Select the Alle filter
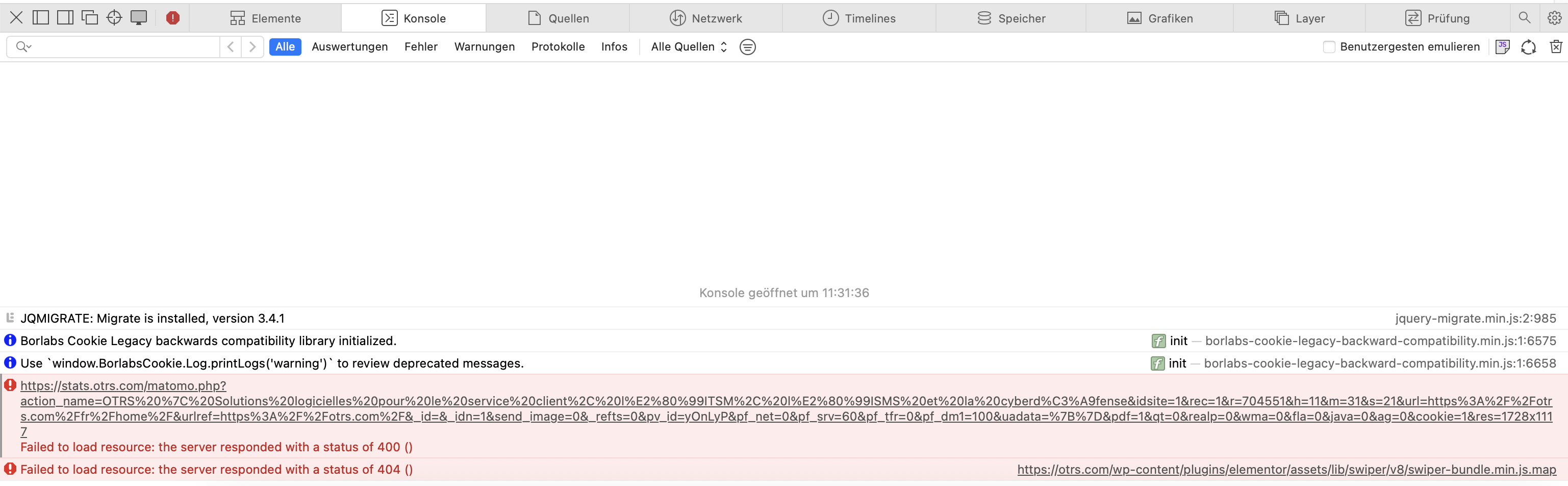1568x486 pixels. pos(285,47)
